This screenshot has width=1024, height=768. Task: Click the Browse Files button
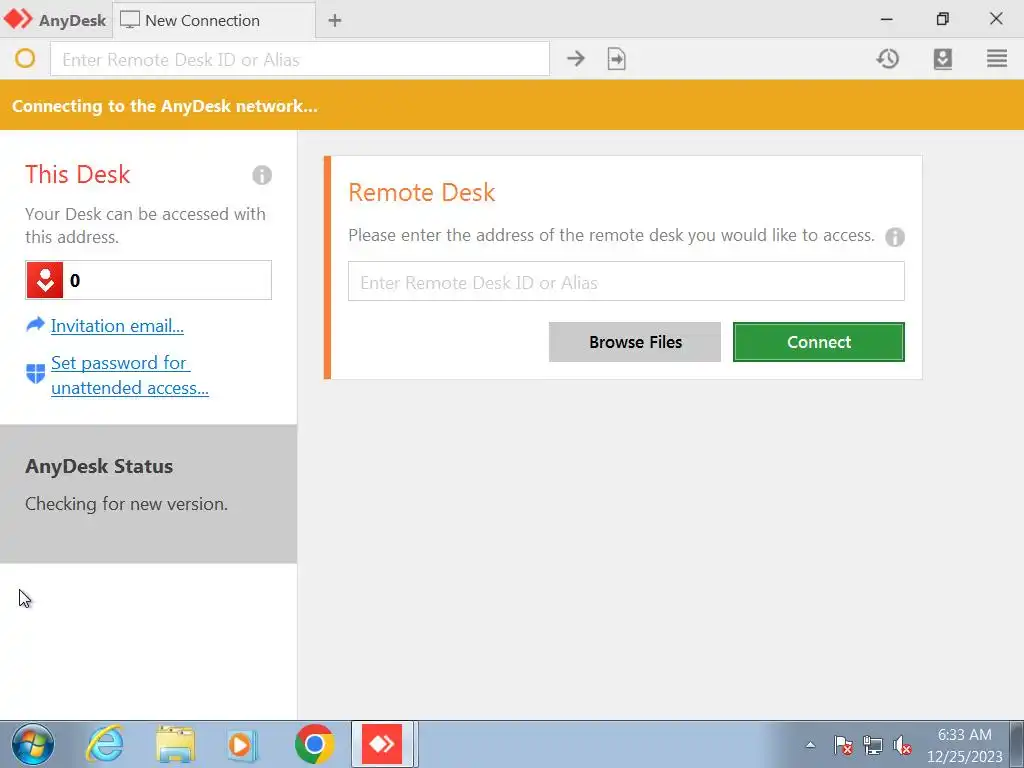[635, 342]
